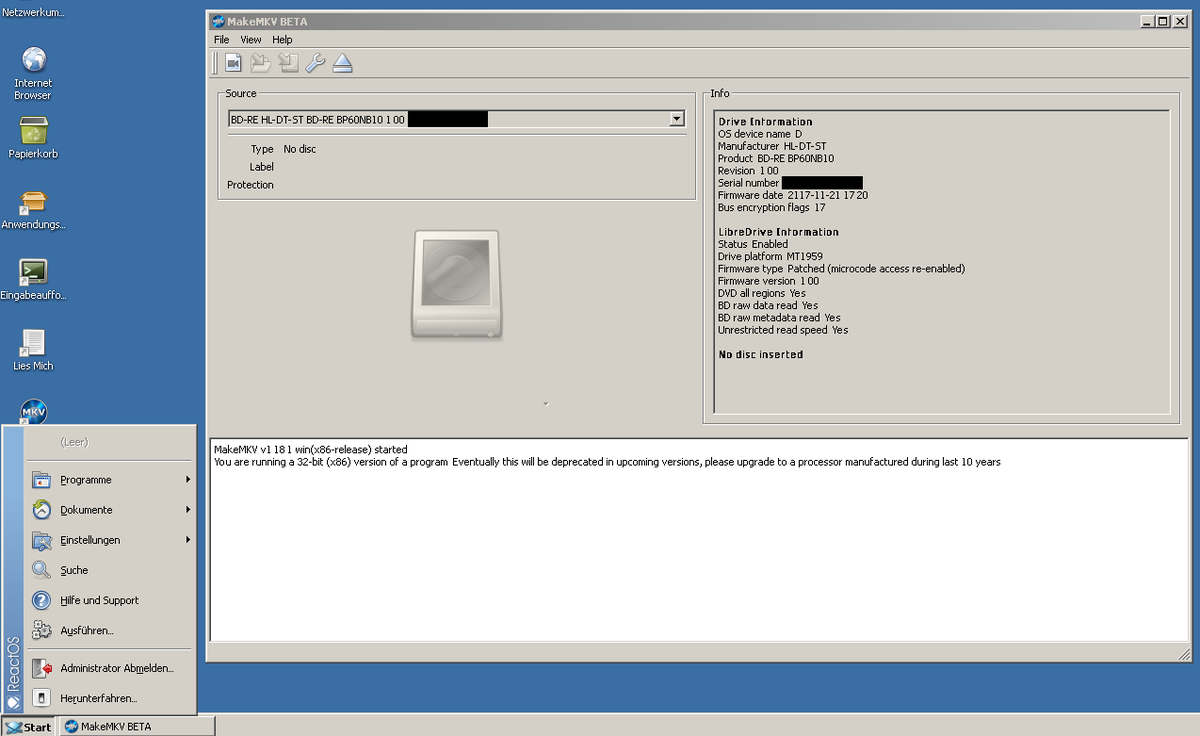Click the 32-bit version warning log line
Screen dimensions: 1200x736
click(x=607, y=462)
